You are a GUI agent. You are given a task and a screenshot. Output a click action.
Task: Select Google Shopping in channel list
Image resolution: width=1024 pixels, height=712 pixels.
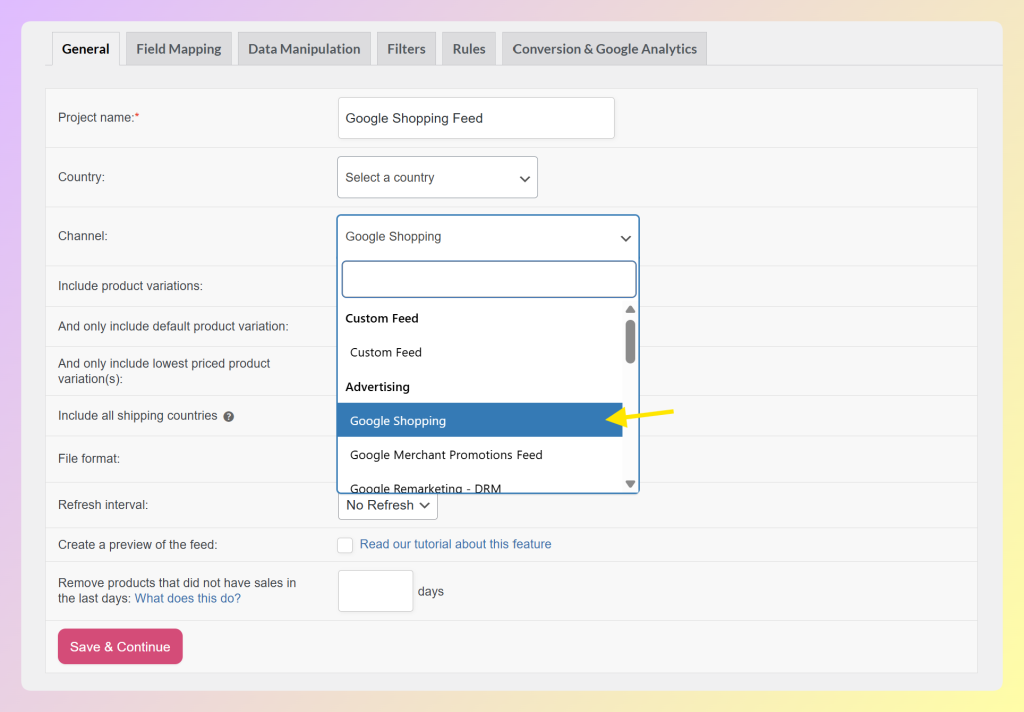point(479,421)
